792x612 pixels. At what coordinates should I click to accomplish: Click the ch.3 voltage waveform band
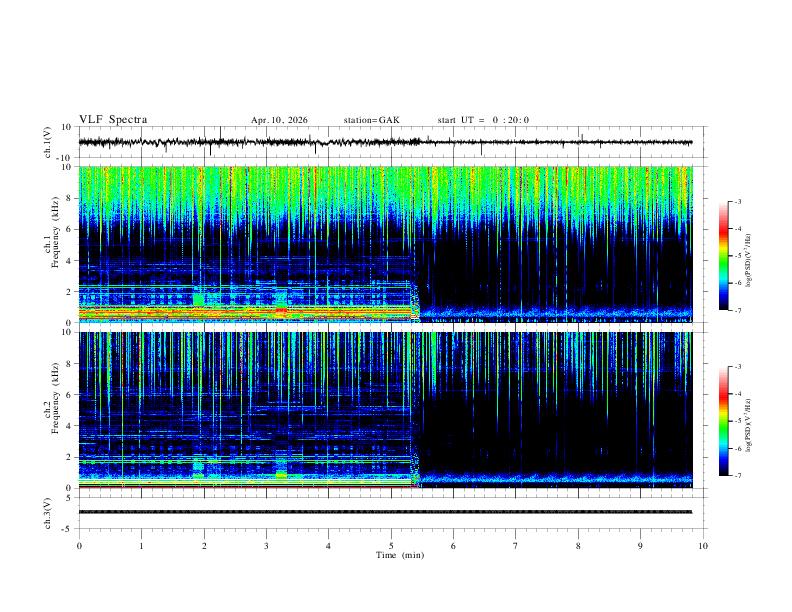coord(385,512)
